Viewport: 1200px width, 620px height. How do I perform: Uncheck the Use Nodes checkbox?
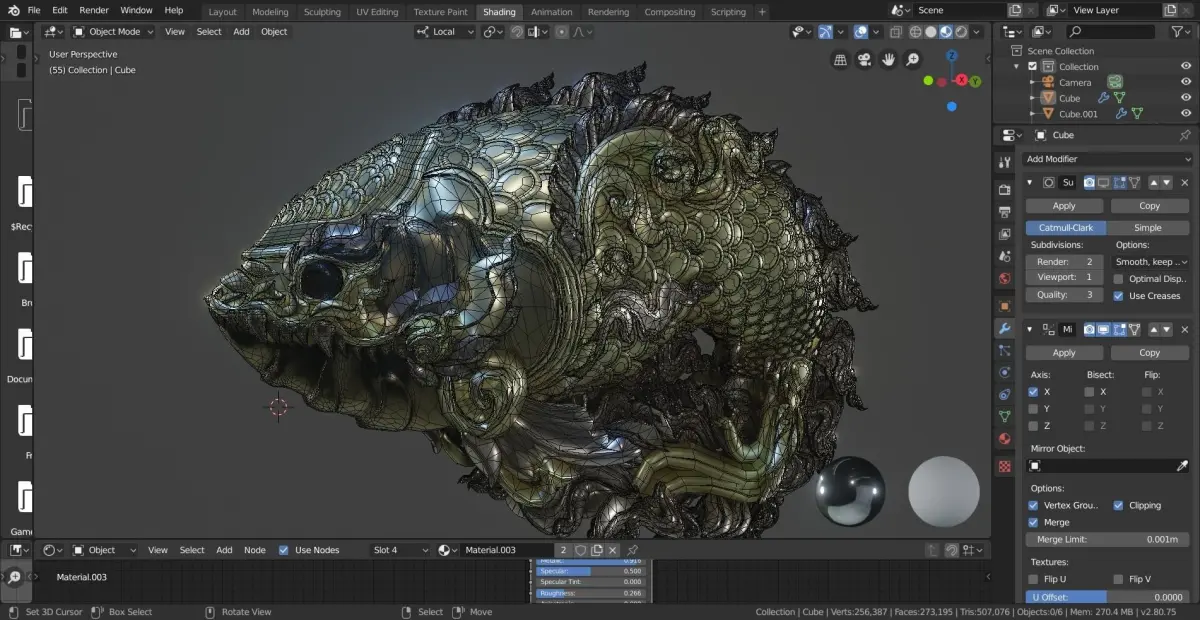tap(284, 550)
